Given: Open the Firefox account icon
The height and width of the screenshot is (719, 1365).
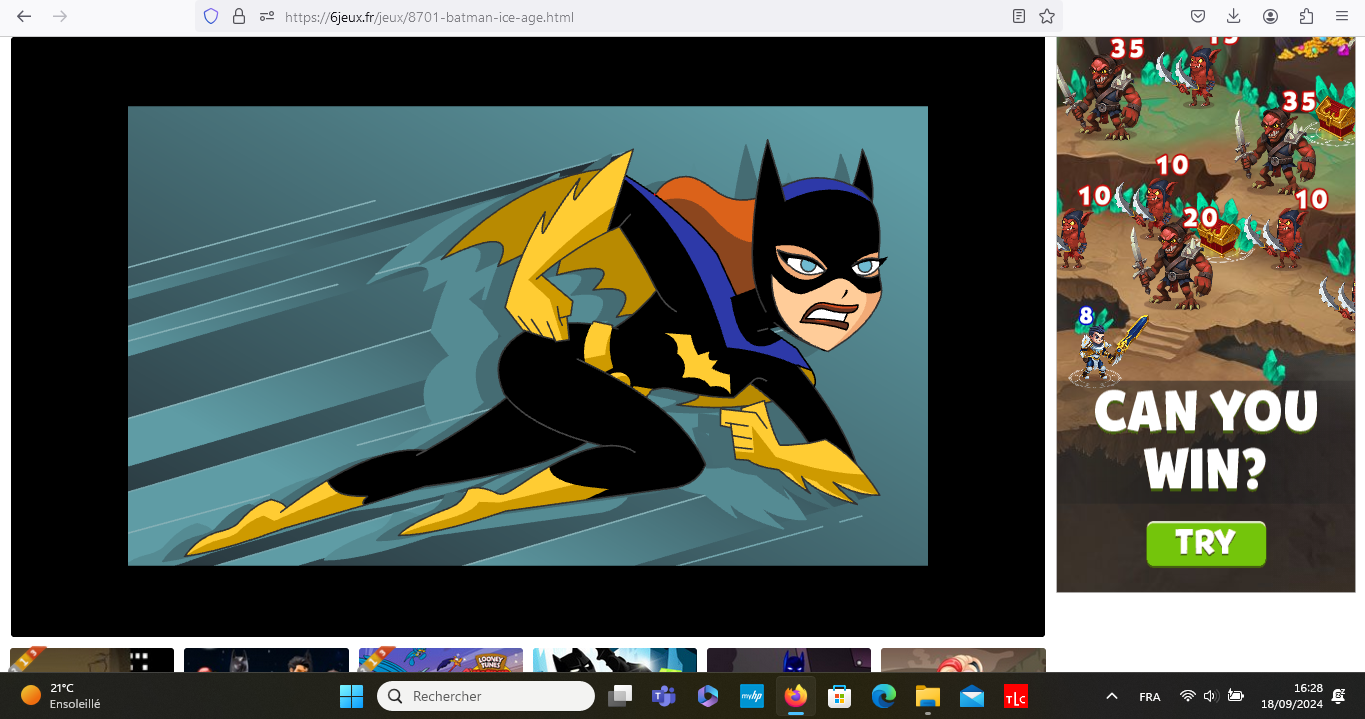Looking at the screenshot, I should click(1270, 16).
